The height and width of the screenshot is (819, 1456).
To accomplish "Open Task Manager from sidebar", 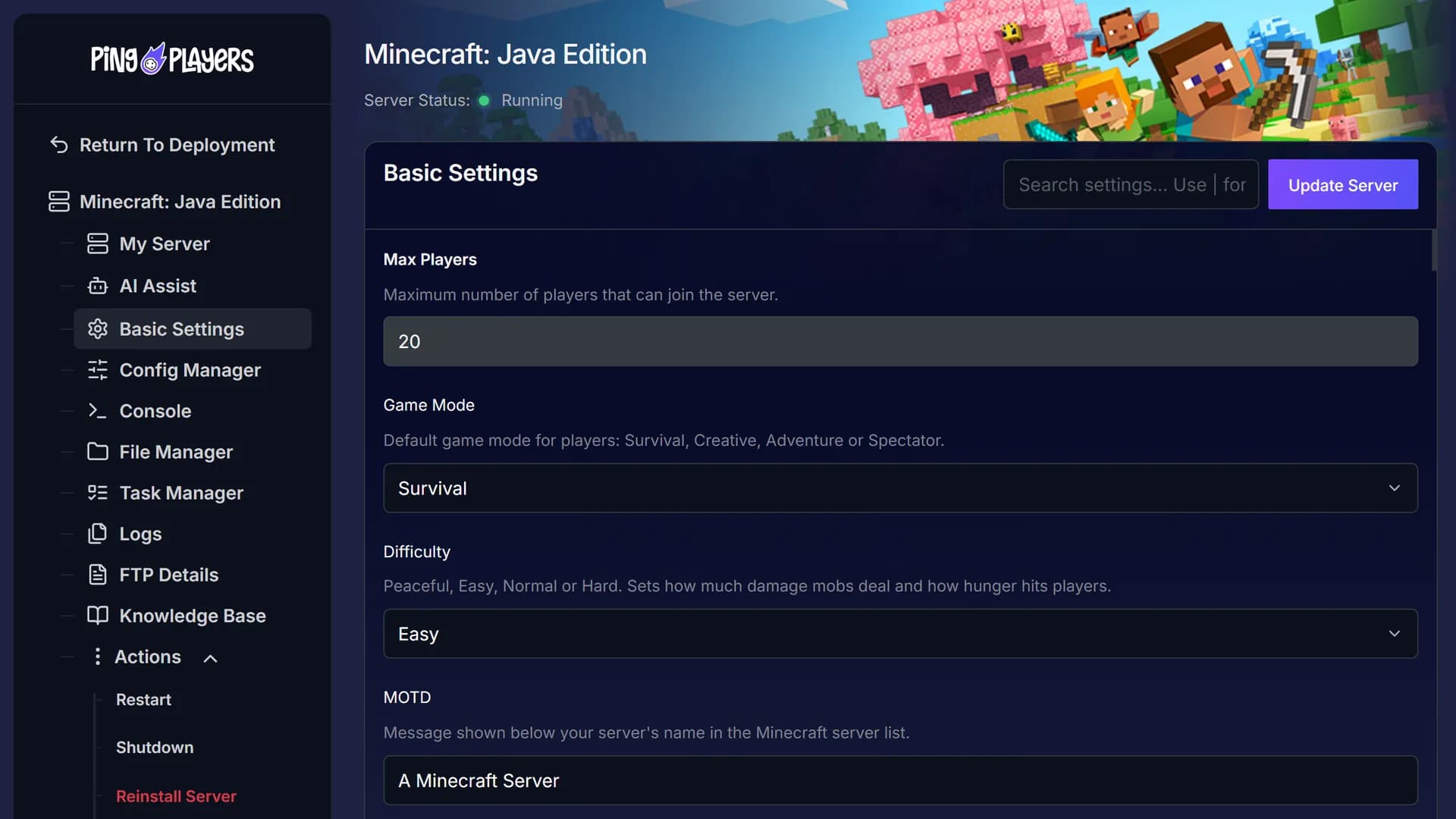I will [x=181, y=492].
